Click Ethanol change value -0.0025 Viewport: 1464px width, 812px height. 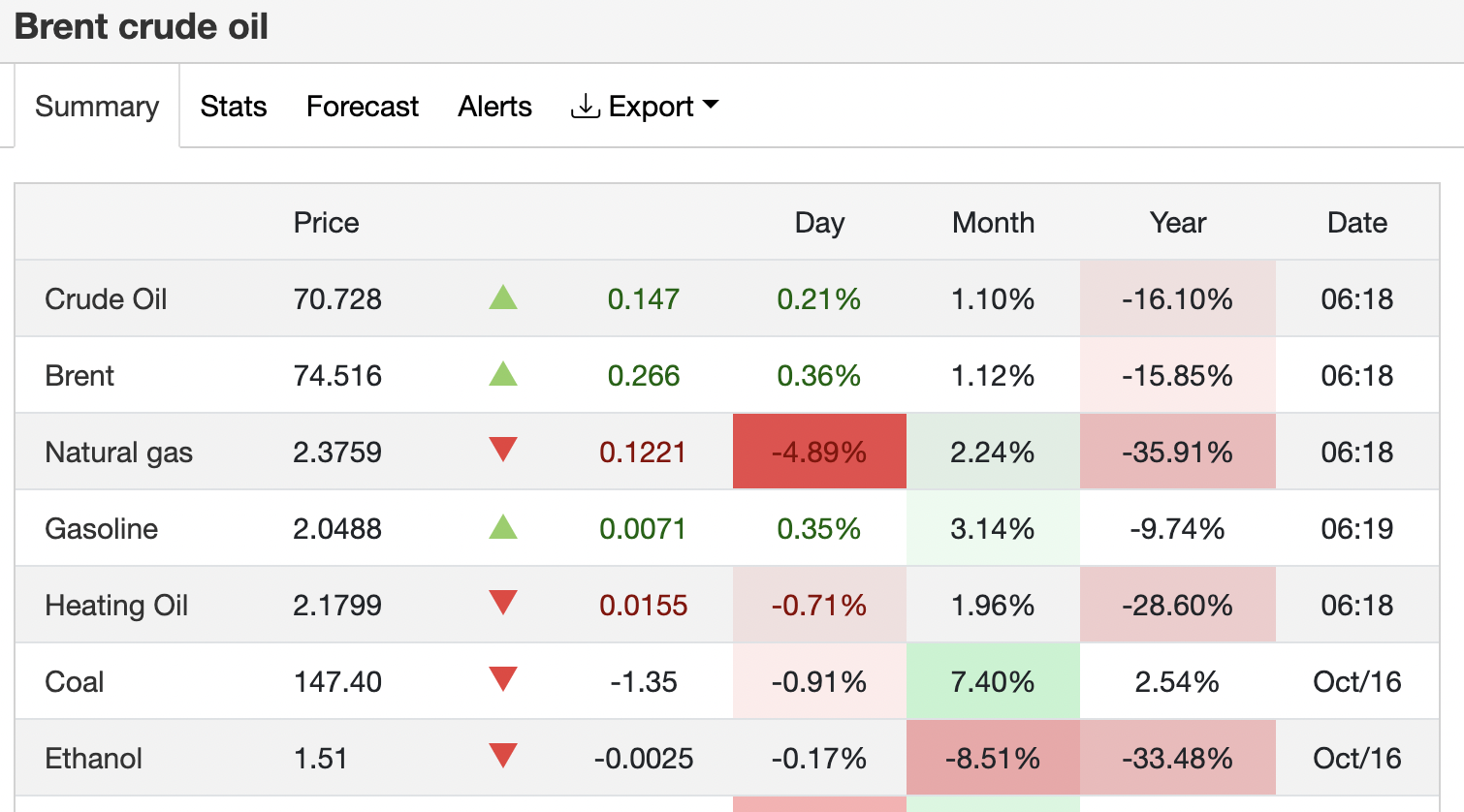click(644, 758)
